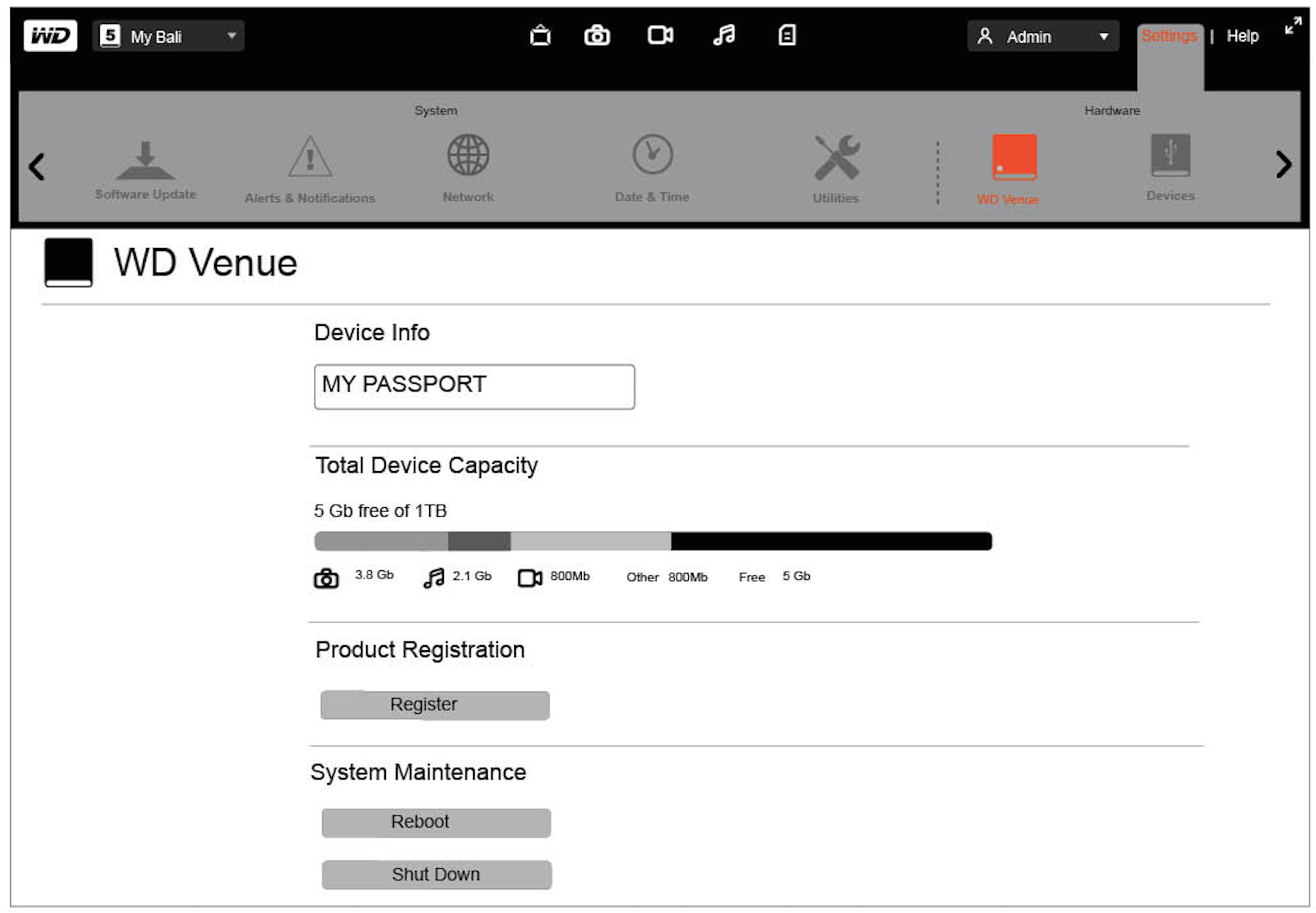Expand the My Bali device dropdown
1316x913 pixels.
168,36
